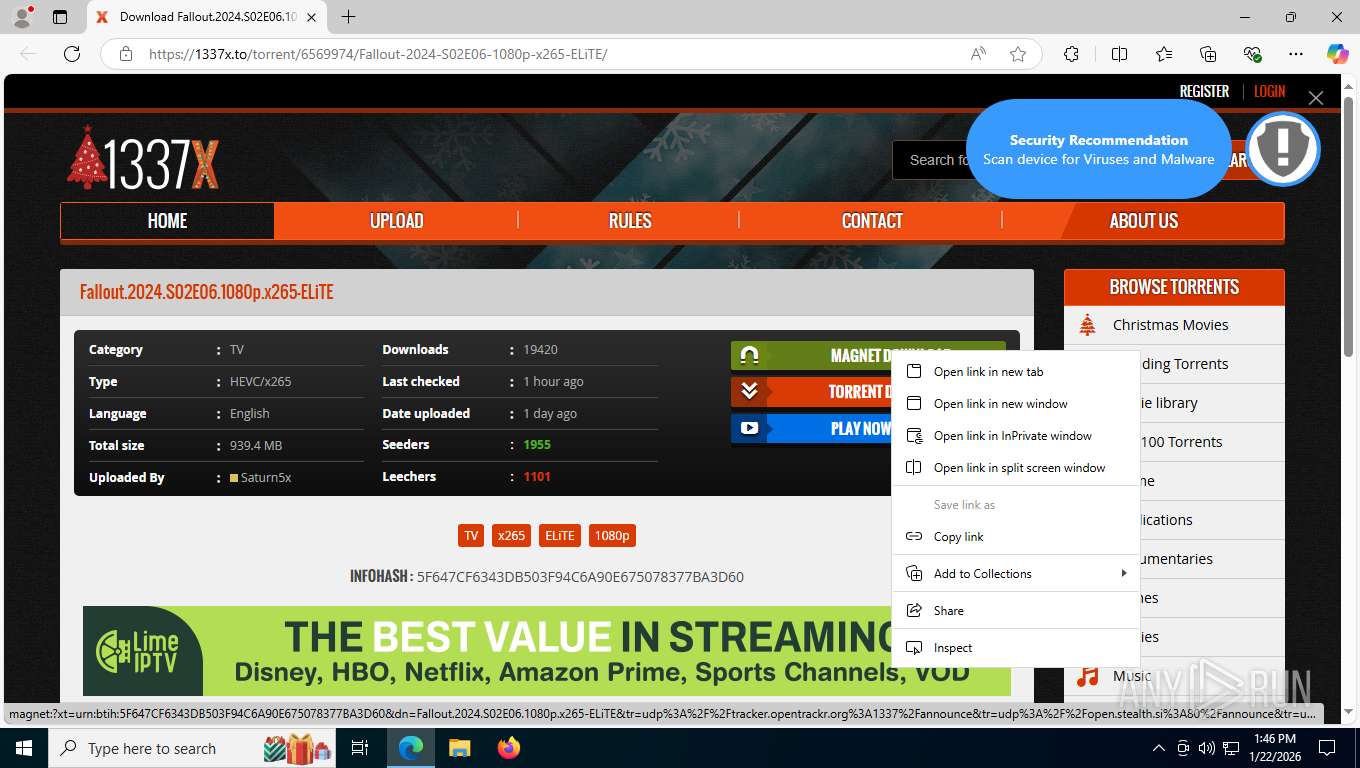Open the Collections toolbar icon
This screenshot has height=768, width=1360.
tap(1208, 54)
